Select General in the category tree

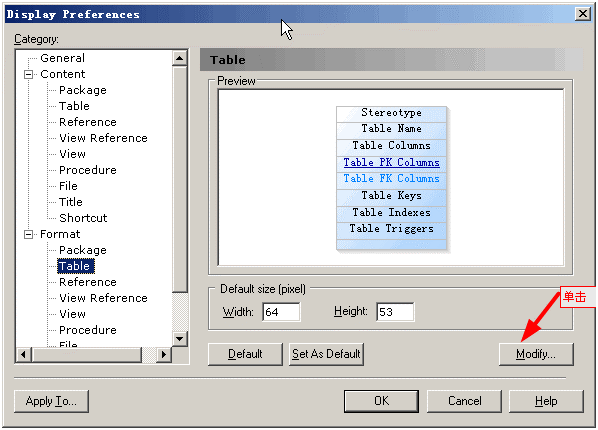63,58
